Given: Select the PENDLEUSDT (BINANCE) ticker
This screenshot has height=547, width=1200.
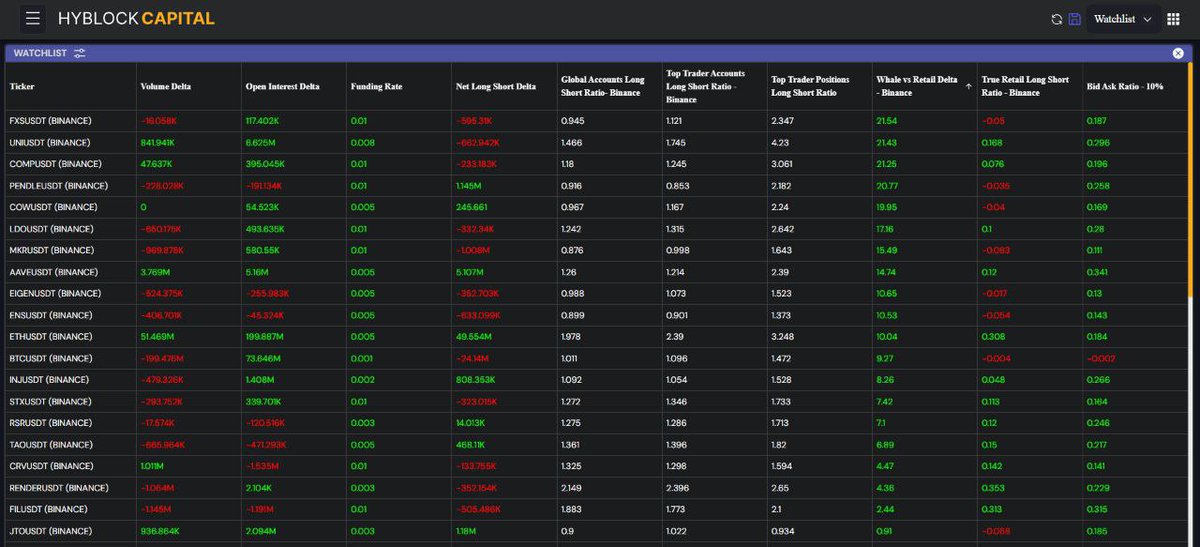Looking at the screenshot, I should click(x=59, y=186).
